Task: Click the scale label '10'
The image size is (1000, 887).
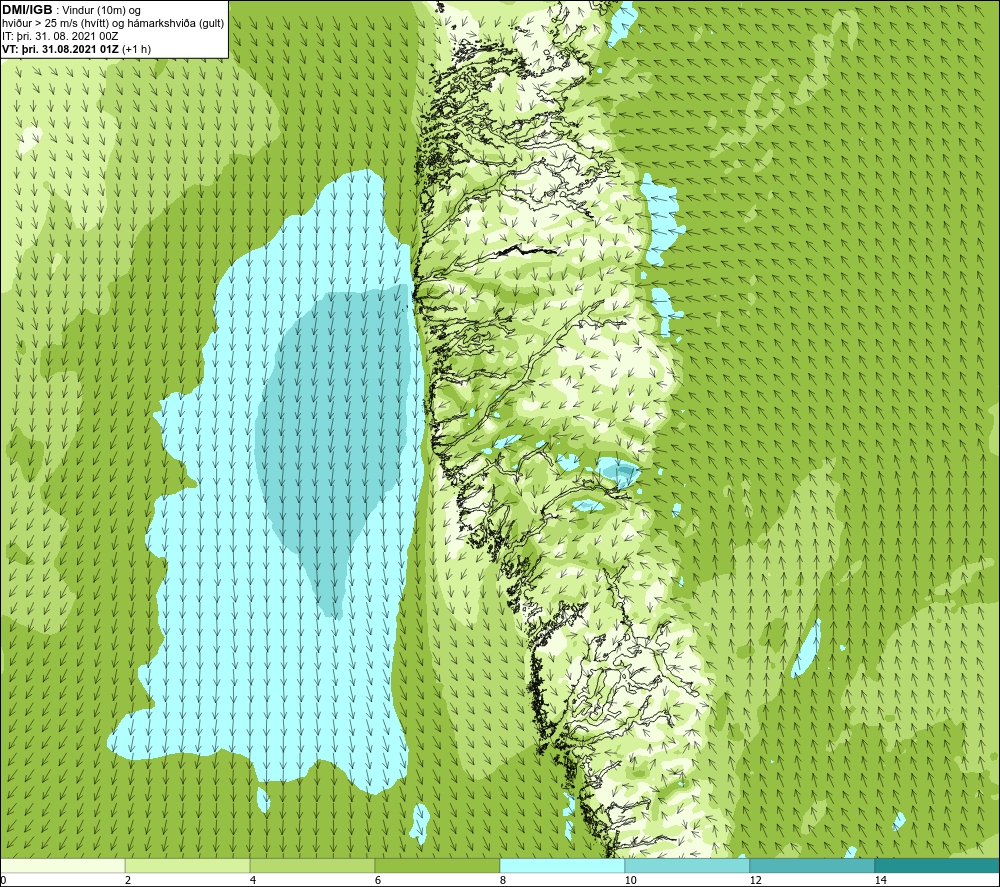Action: [630, 881]
